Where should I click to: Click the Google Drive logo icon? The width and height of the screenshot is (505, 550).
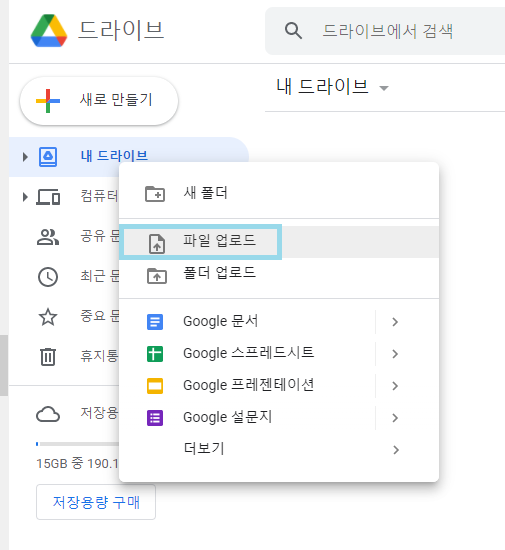coord(49,31)
